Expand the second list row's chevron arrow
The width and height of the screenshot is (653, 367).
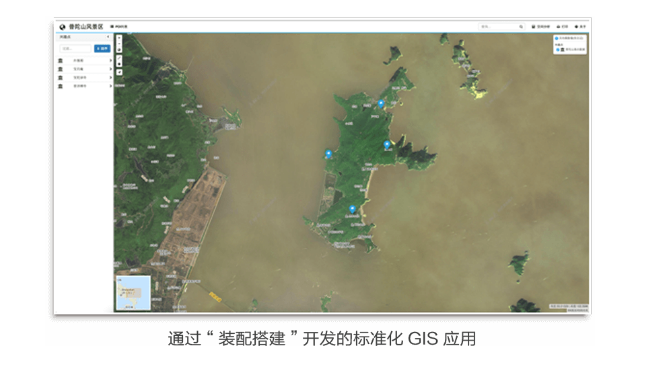point(110,69)
